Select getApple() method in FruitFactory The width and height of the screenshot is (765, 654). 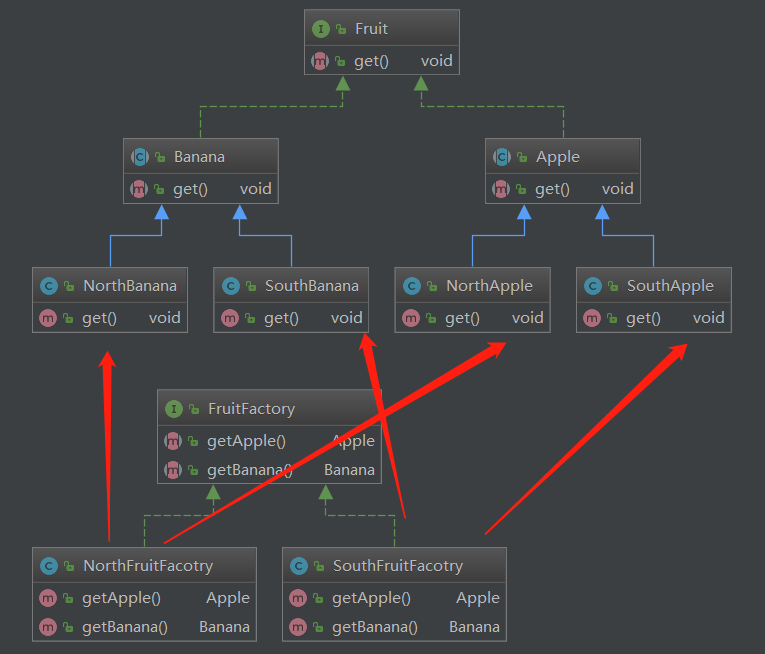click(x=246, y=441)
